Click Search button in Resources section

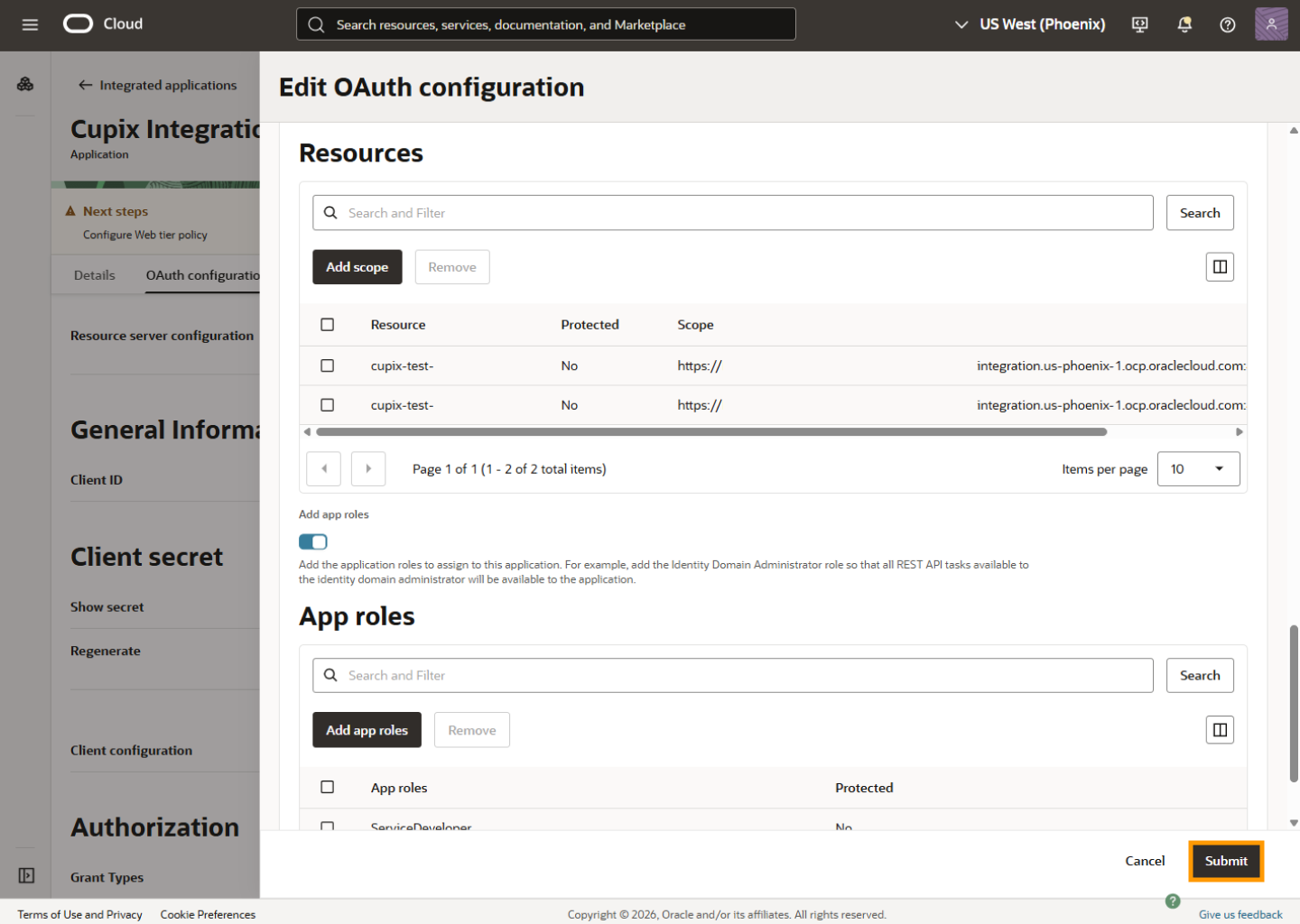tap(1200, 213)
